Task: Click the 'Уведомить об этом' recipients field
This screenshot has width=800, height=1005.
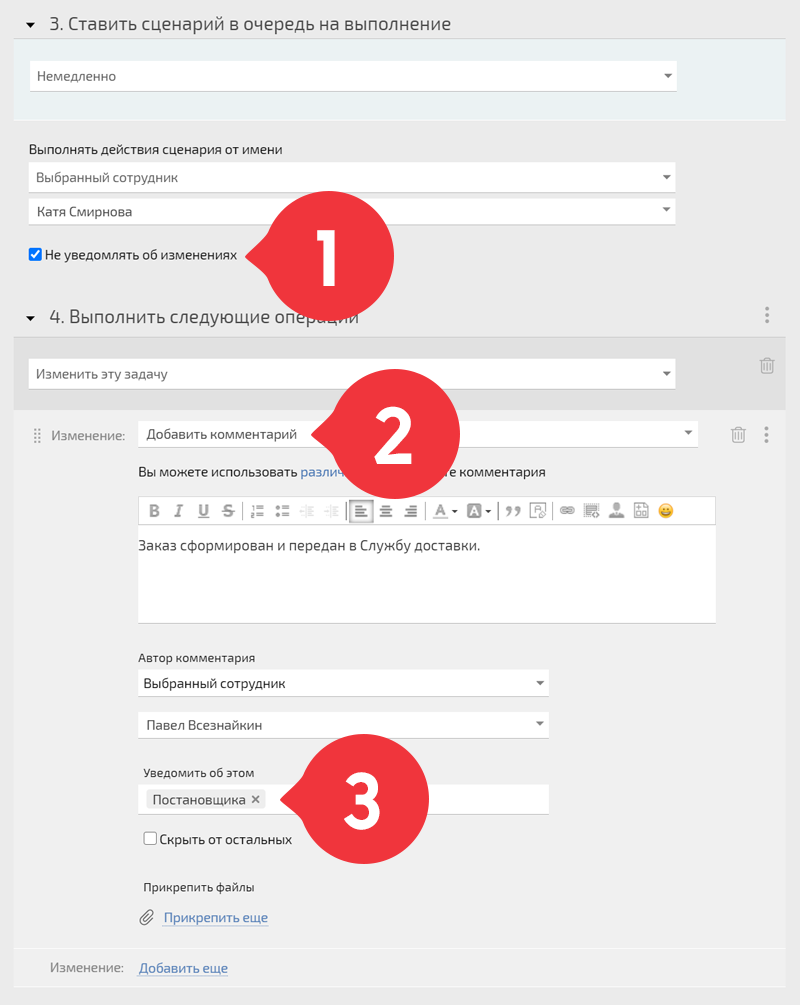Action: pos(344,799)
